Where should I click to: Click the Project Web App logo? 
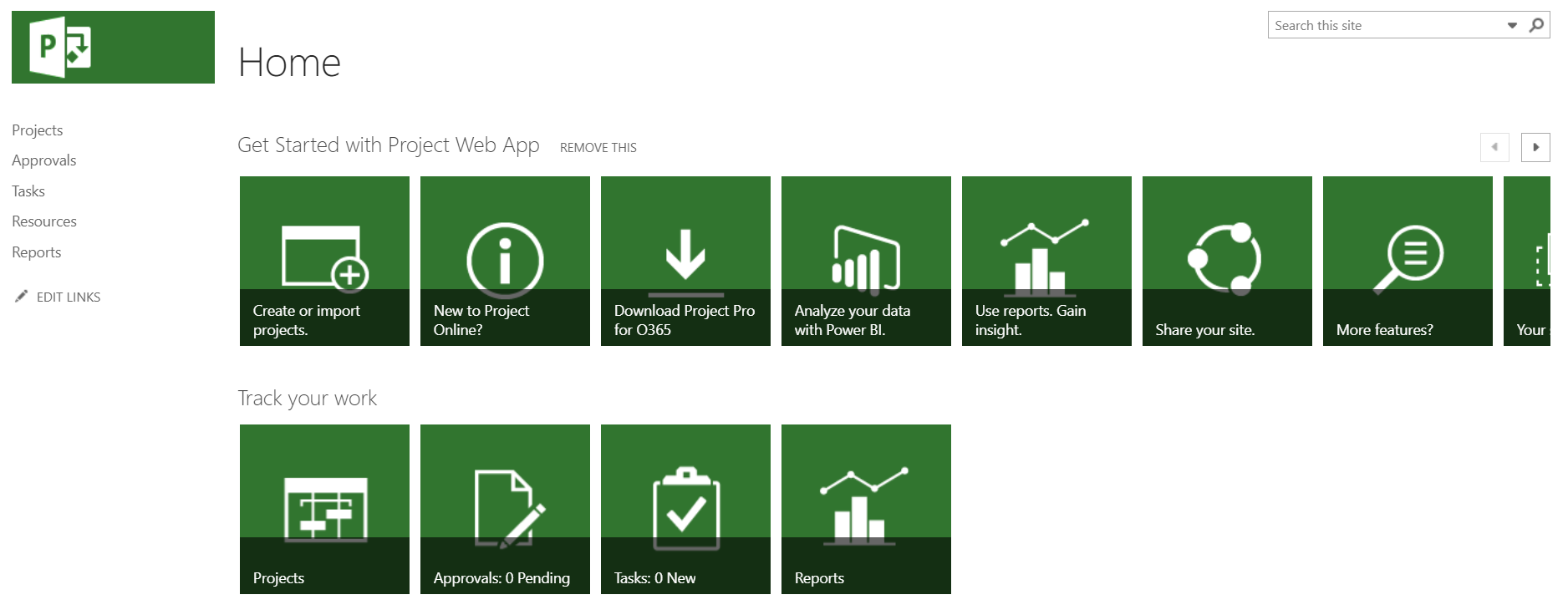coord(113,48)
